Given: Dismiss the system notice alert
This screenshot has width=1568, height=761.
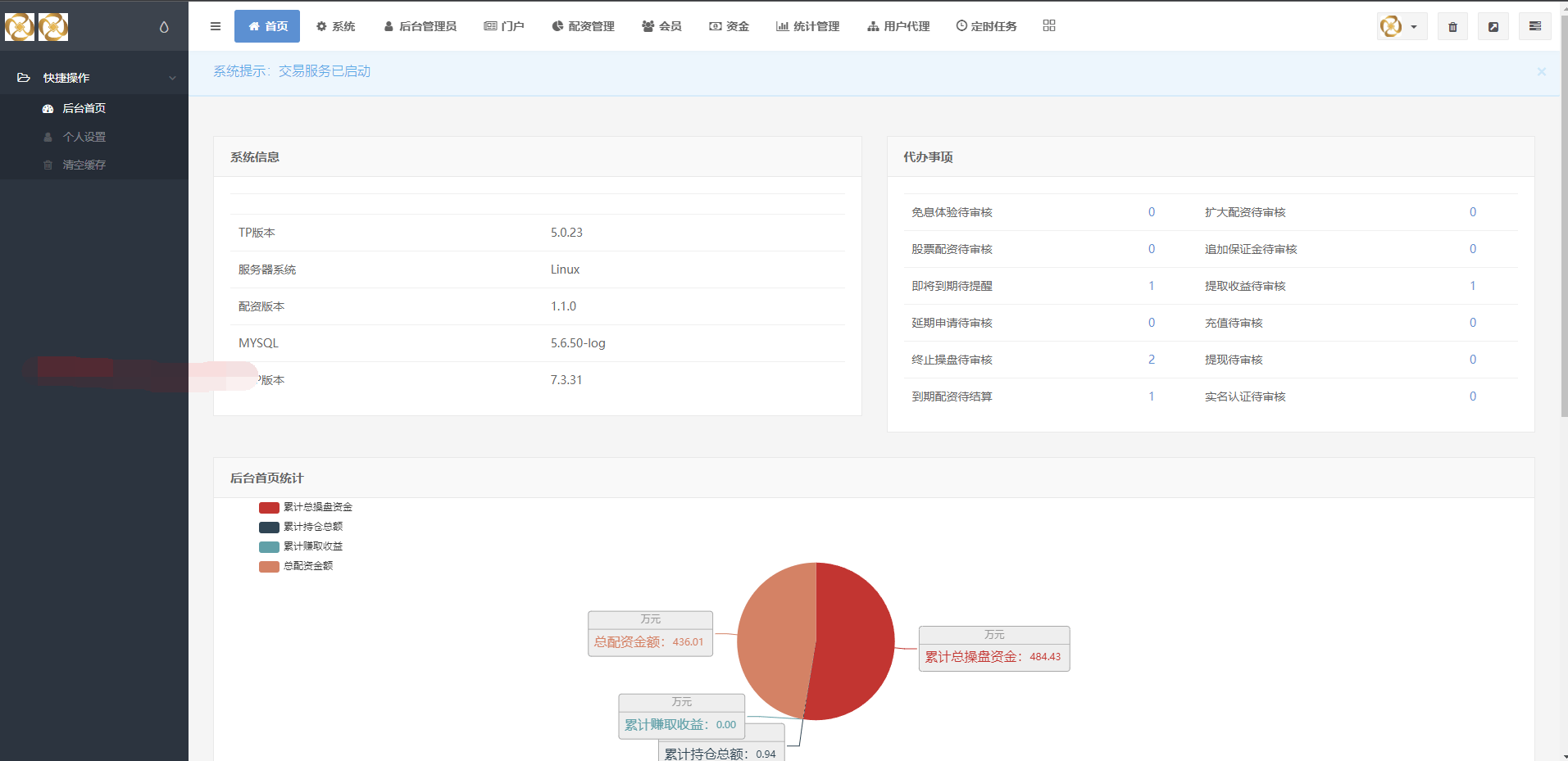Looking at the screenshot, I should [x=1541, y=72].
